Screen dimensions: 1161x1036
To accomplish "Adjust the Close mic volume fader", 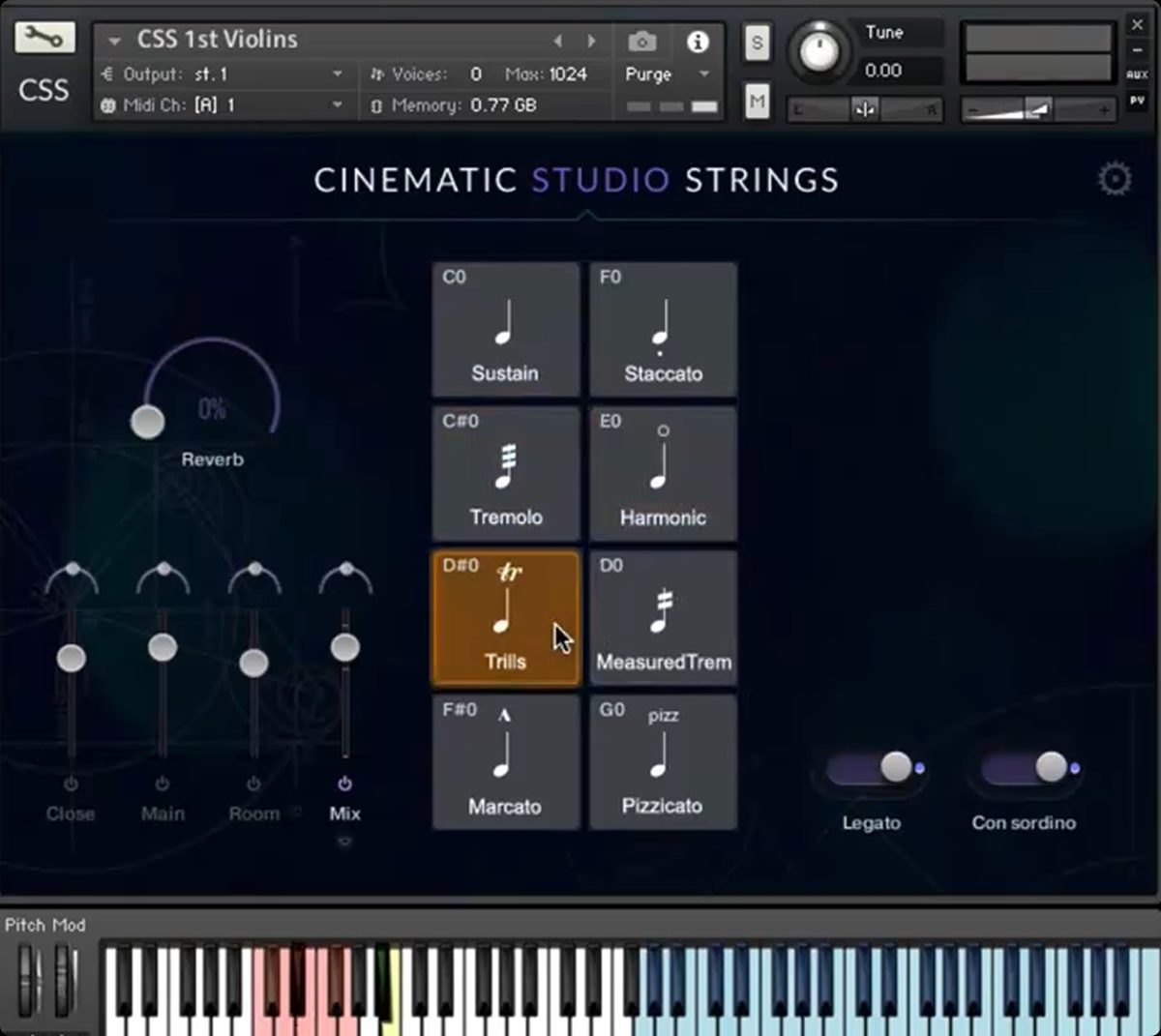I will coord(71,658).
